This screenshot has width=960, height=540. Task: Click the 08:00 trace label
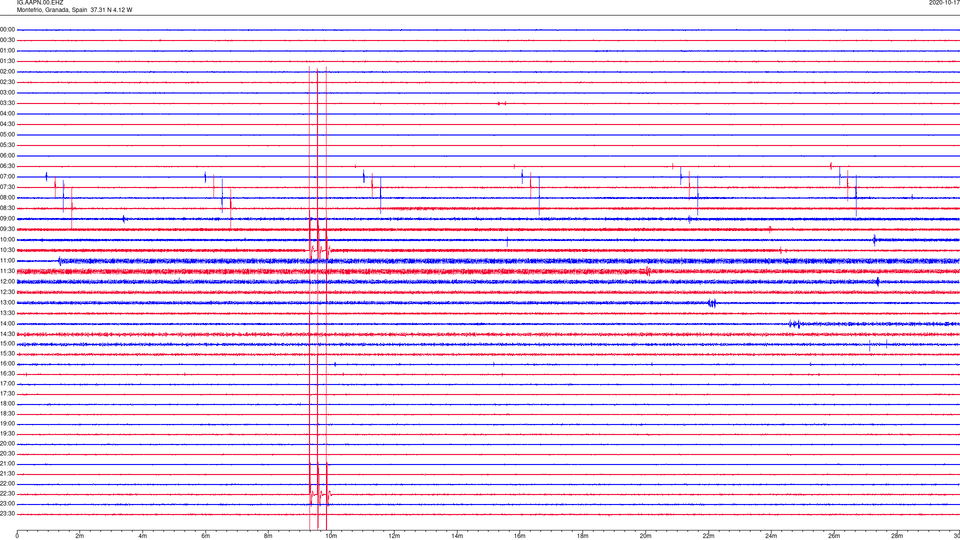pos(7,198)
